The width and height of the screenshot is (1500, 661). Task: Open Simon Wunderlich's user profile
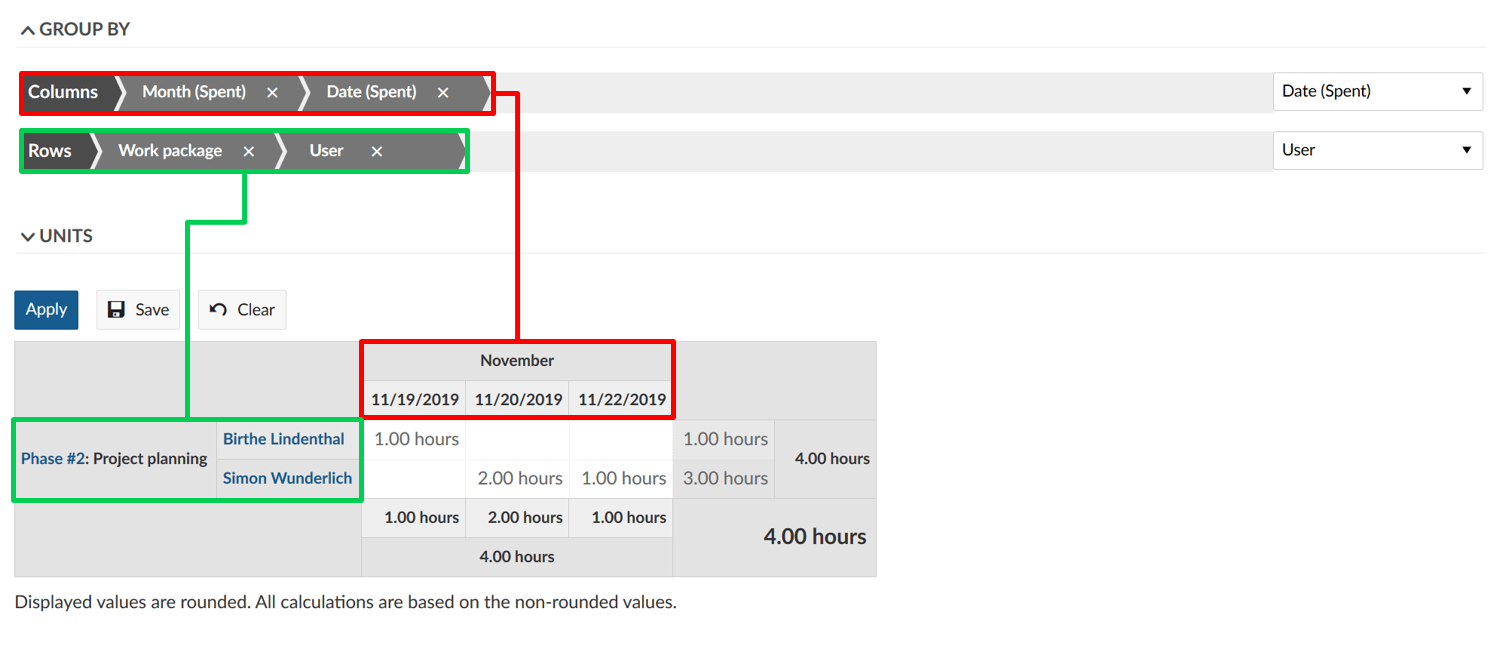coord(287,478)
